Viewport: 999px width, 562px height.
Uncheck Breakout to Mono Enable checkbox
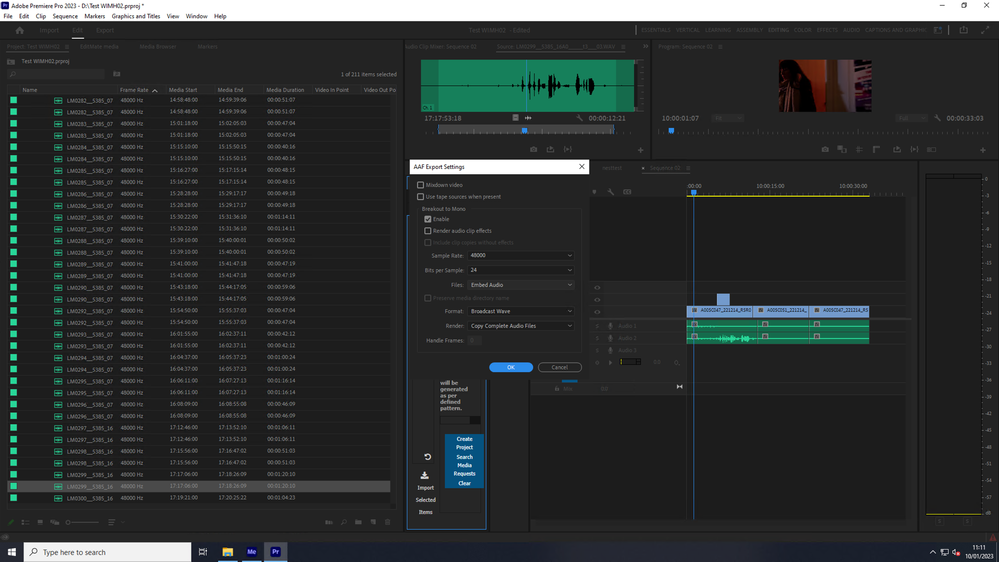(x=428, y=219)
